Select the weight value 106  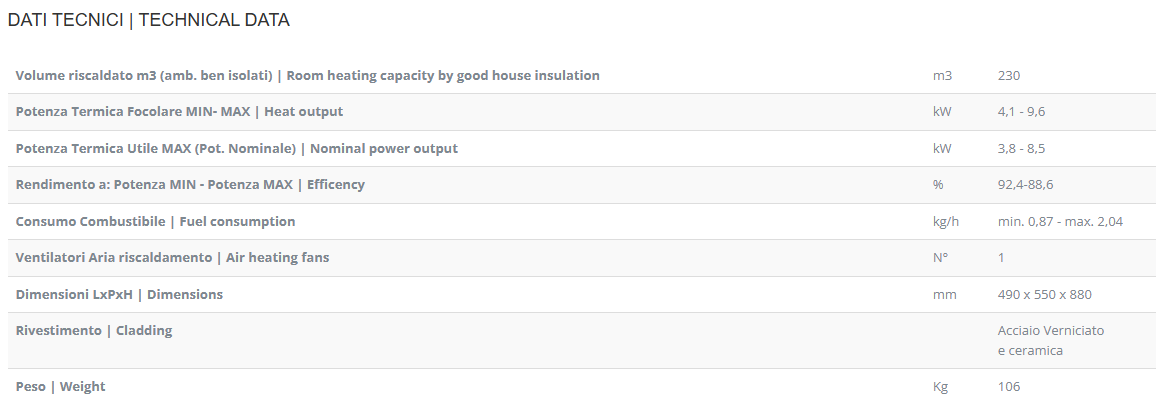point(1009,387)
